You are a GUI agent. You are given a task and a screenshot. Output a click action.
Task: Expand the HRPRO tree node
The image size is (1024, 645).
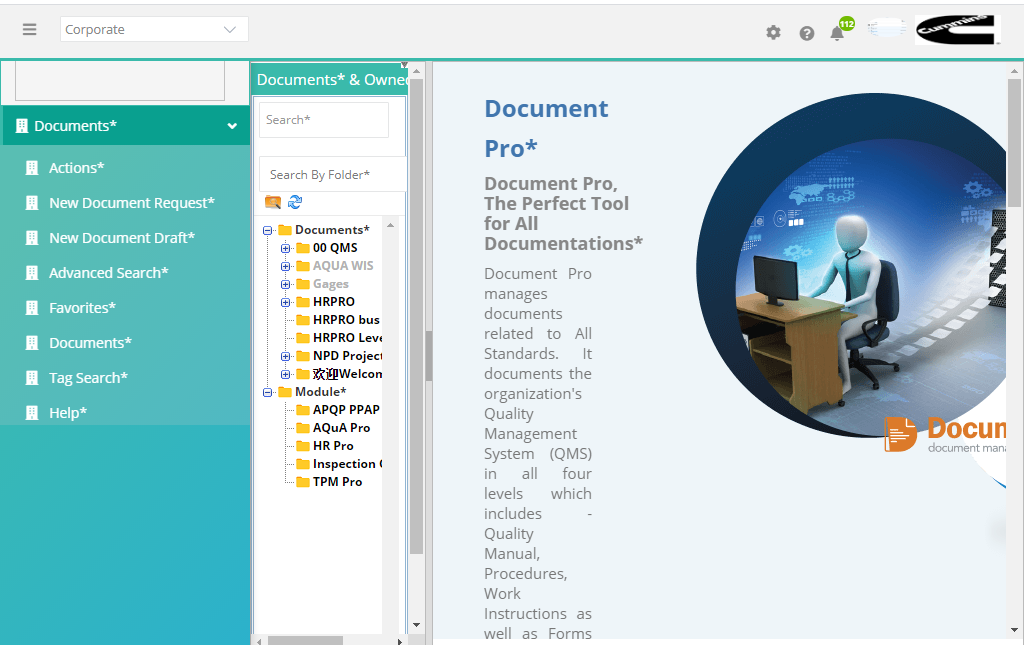coord(285,302)
